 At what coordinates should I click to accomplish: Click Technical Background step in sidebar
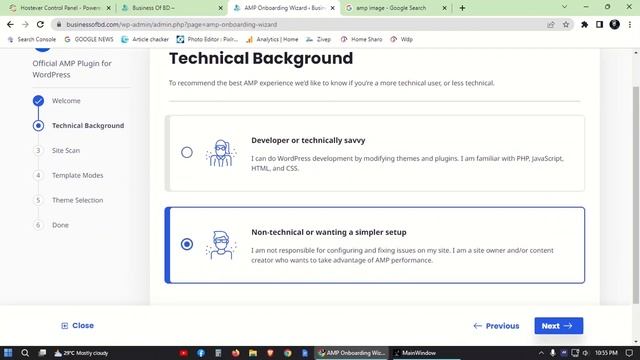pyautogui.click(x=88, y=126)
